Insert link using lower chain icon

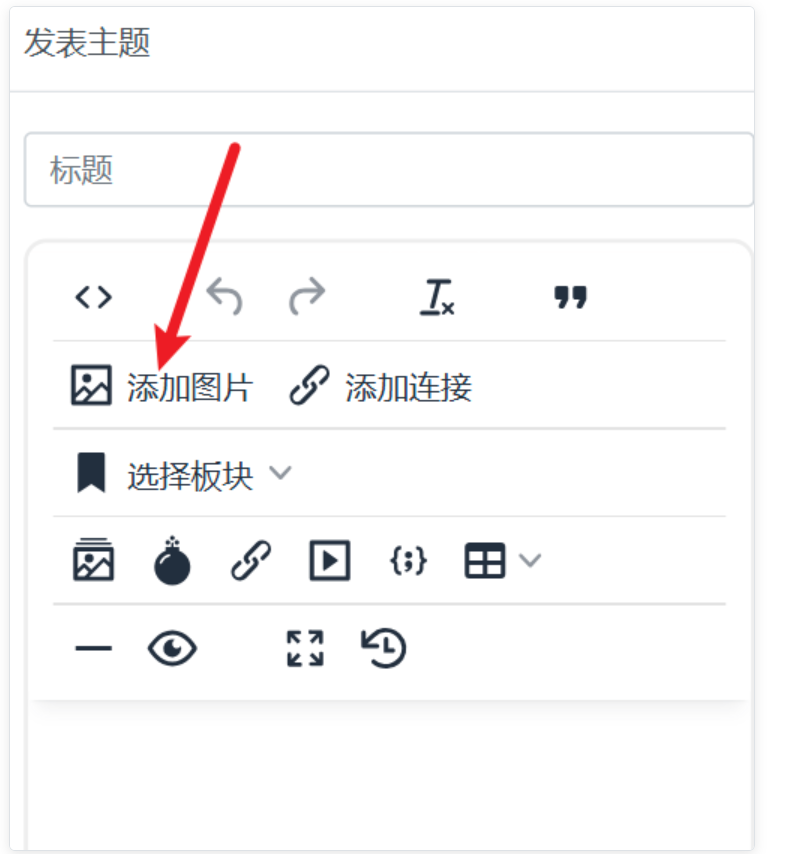click(251, 560)
